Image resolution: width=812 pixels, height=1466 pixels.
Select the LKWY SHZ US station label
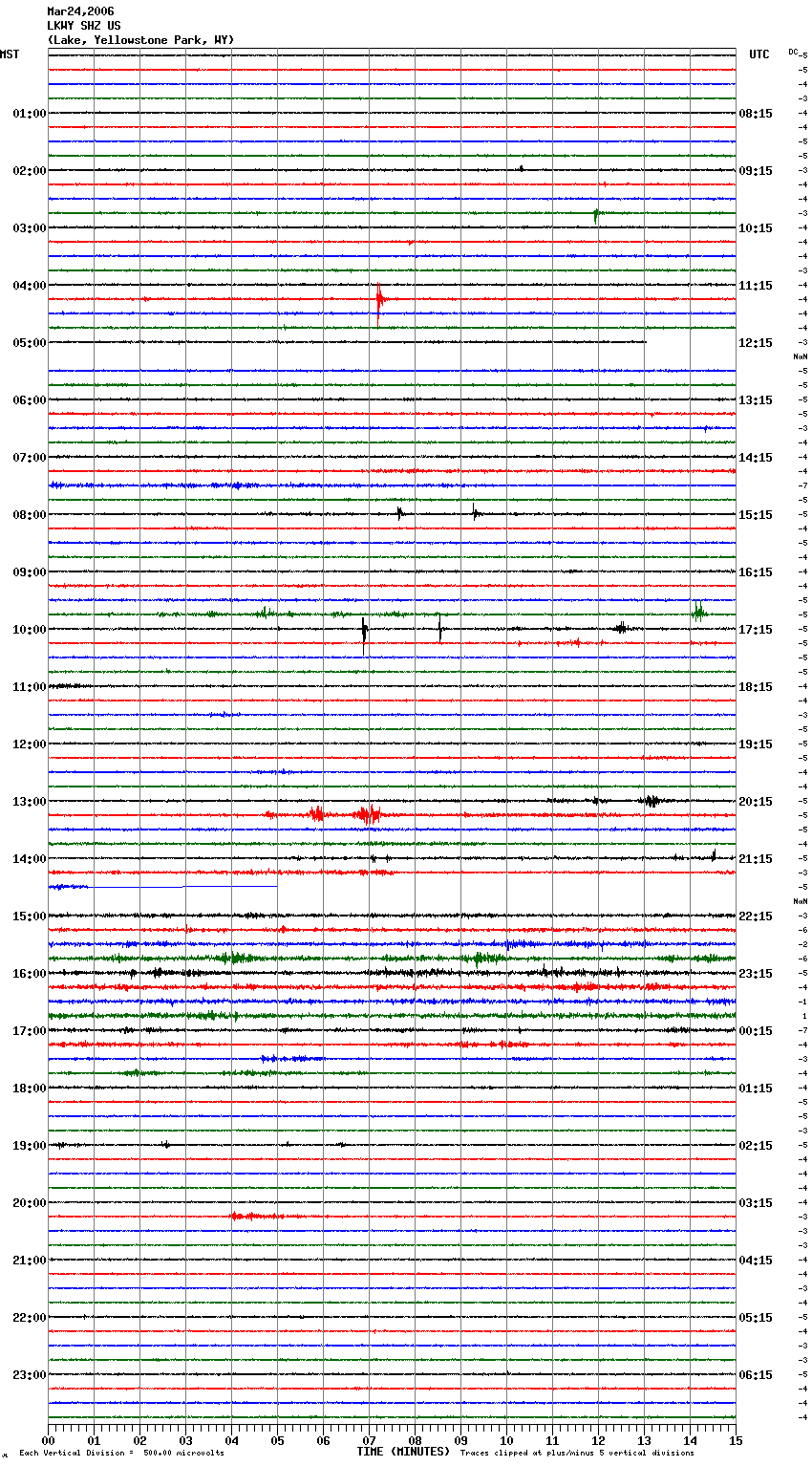click(x=84, y=26)
